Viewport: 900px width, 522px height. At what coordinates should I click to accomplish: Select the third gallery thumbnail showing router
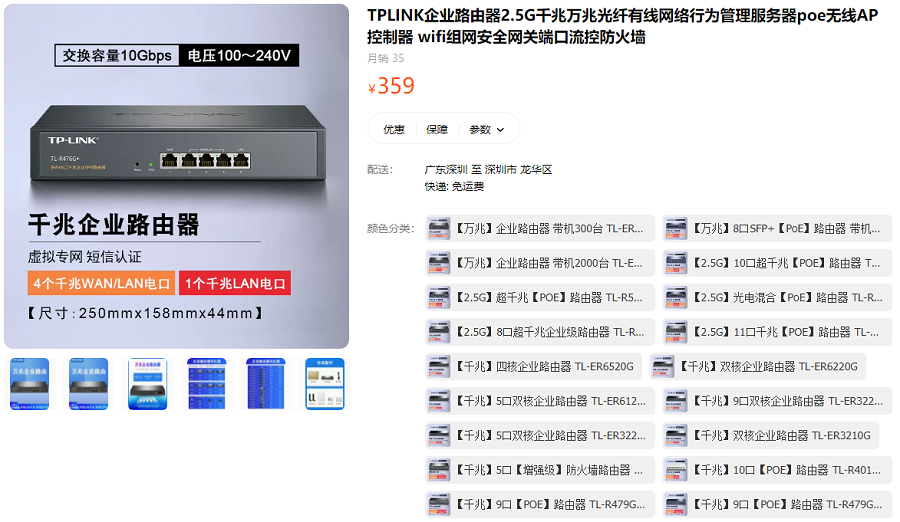tap(148, 384)
